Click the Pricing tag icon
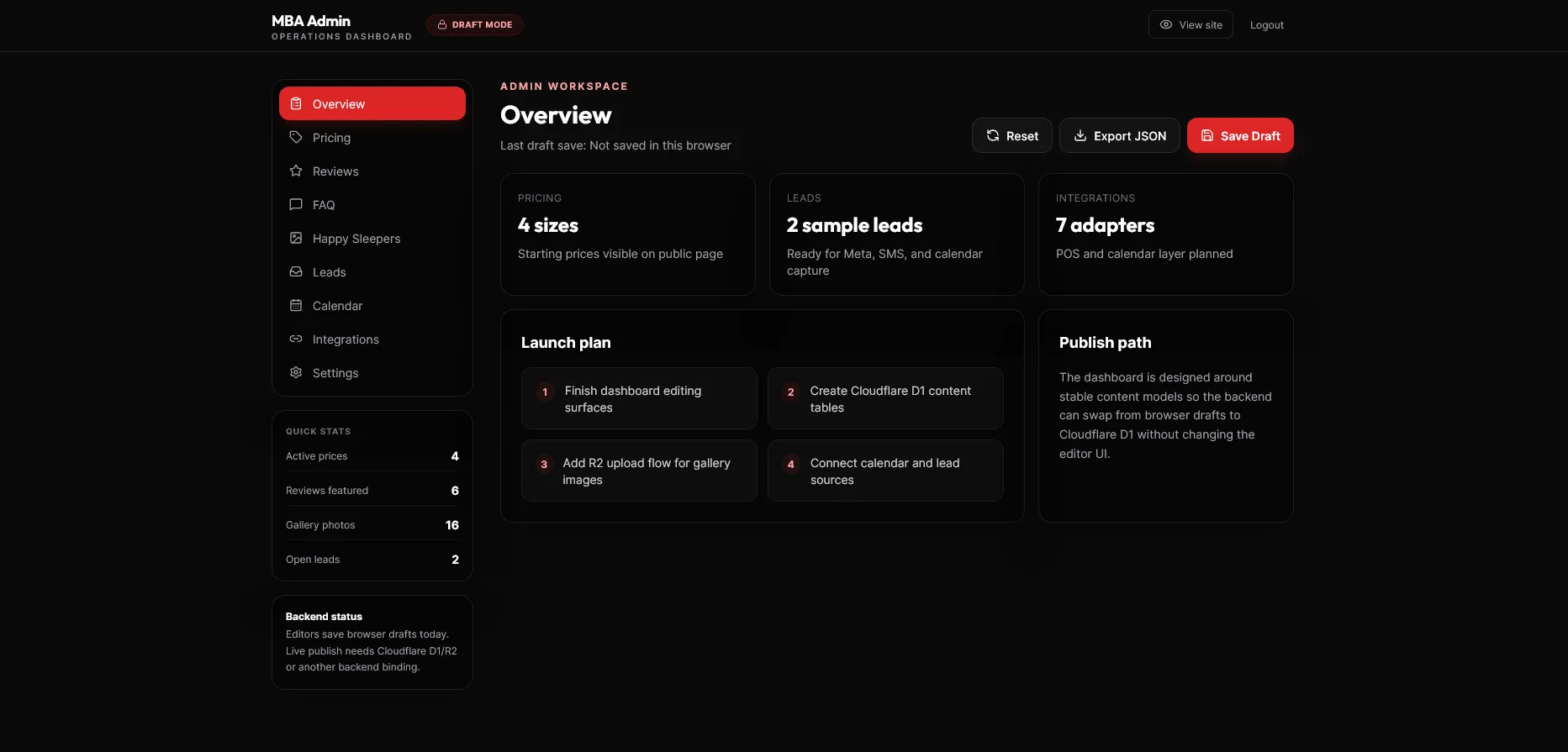Screen dimensions: 1568x752 296,137
